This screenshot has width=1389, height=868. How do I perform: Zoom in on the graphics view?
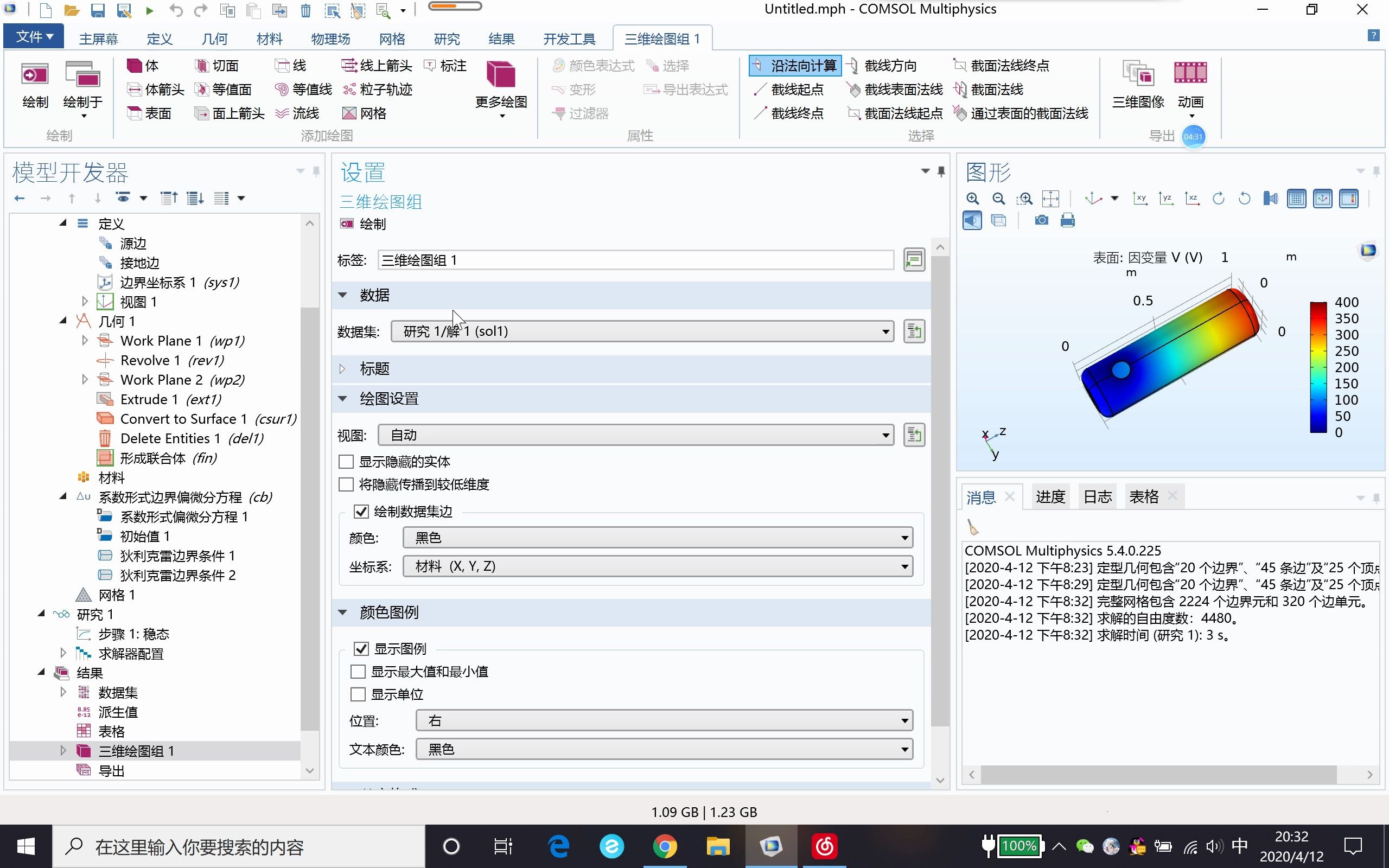click(x=972, y=198)
